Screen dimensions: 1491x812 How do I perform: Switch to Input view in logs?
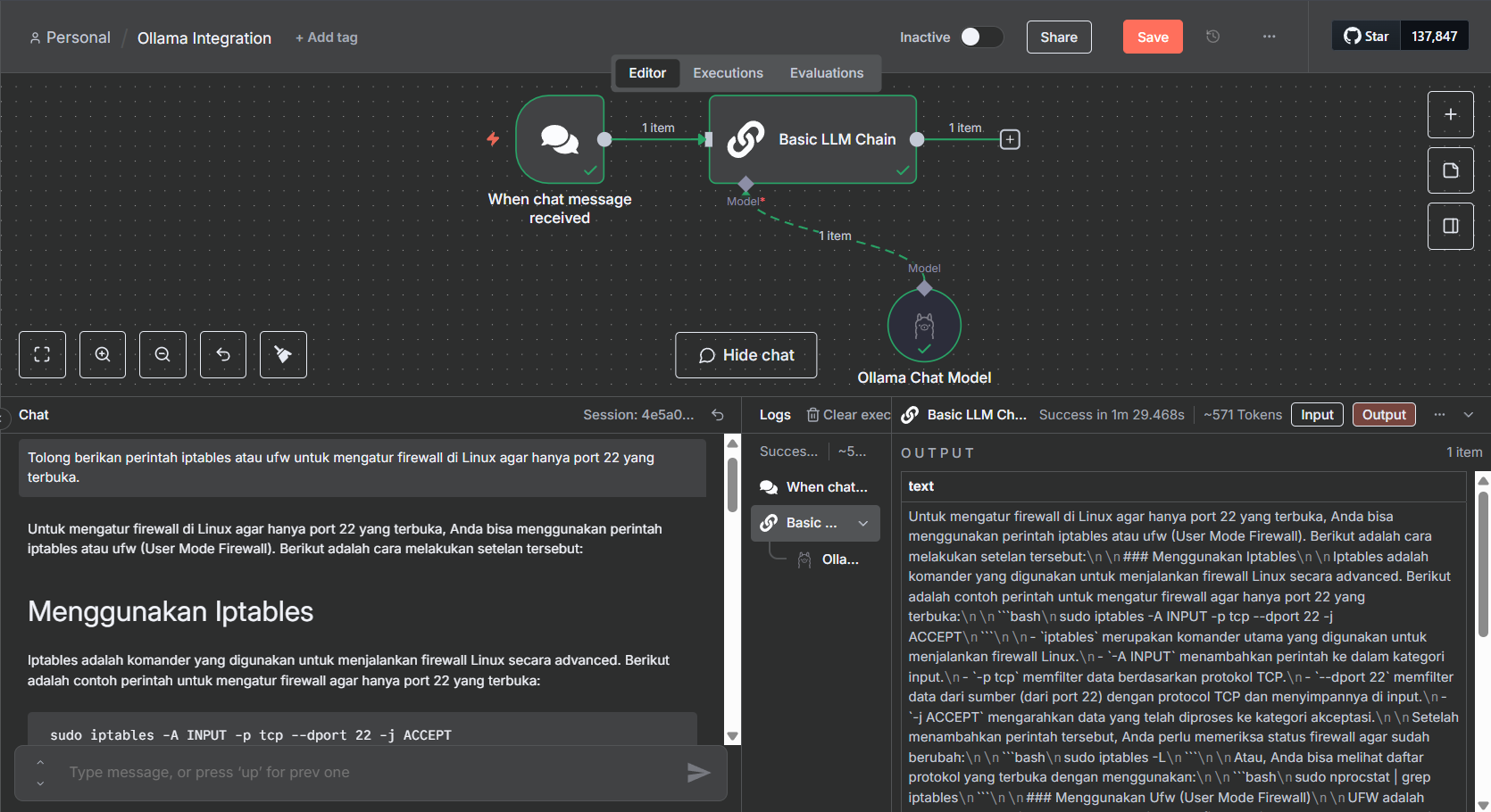[1317, 415]
